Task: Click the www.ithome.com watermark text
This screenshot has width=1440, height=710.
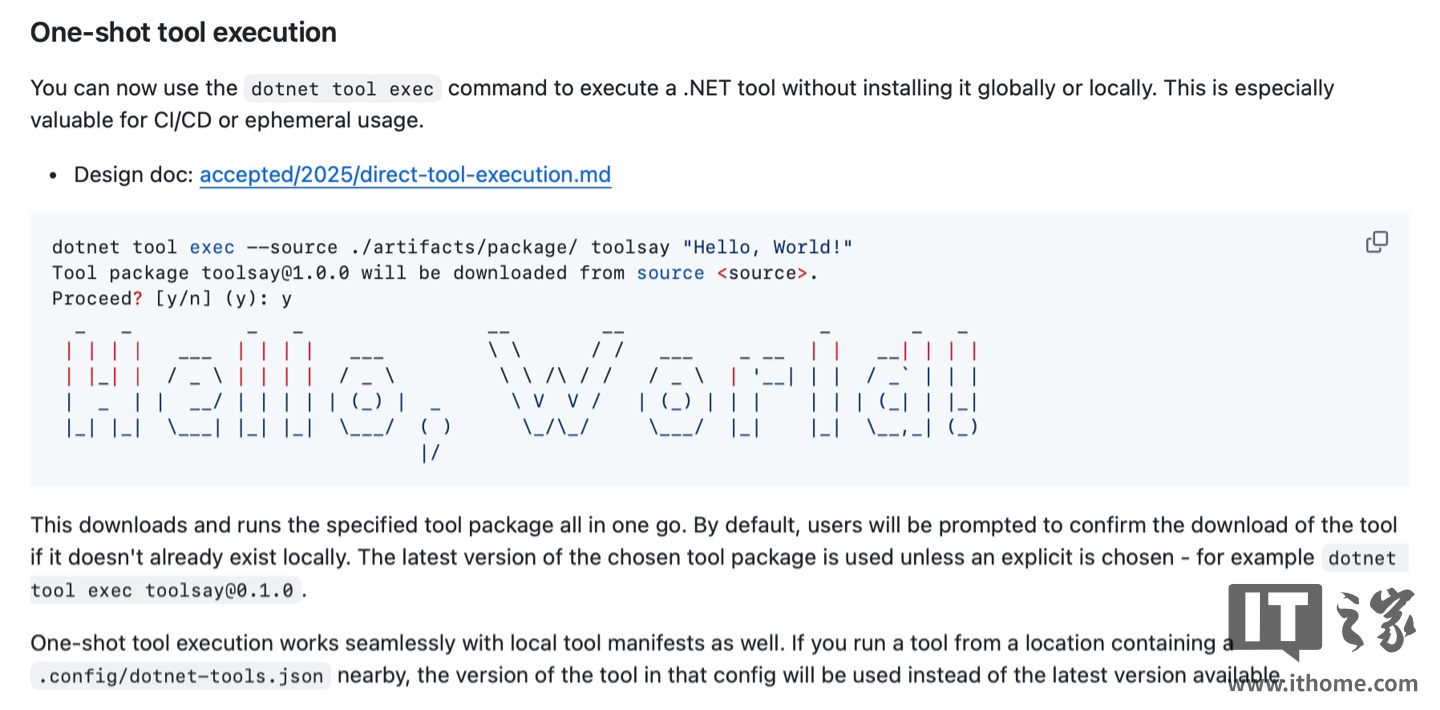Action: click(1323, 684)
